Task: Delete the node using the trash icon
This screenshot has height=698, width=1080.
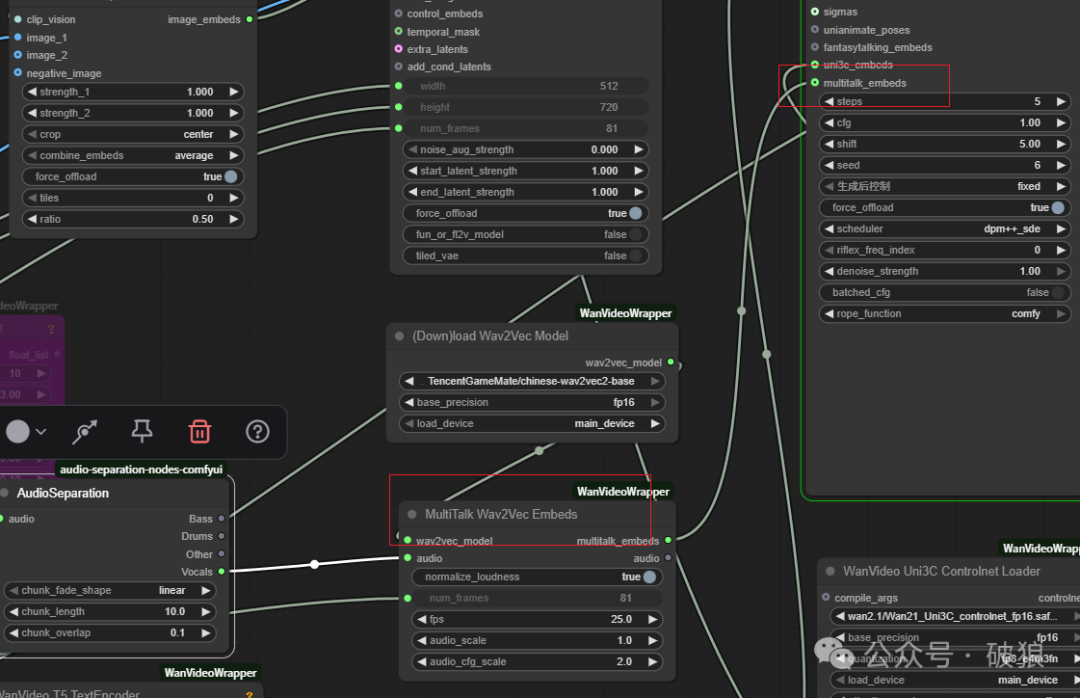Action: point(200,431)
